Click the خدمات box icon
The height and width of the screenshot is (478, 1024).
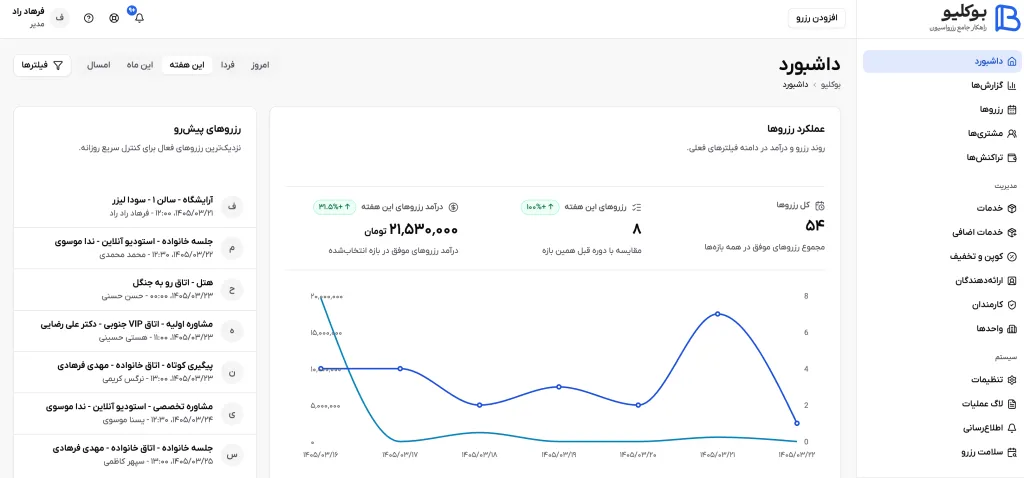click(1012, 208)
